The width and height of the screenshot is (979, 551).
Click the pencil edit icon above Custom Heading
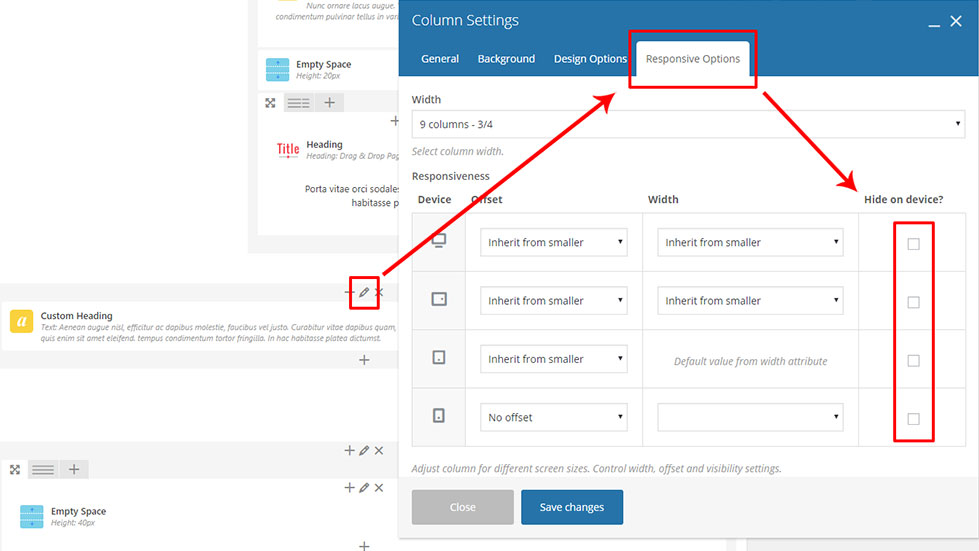point(364,293)
